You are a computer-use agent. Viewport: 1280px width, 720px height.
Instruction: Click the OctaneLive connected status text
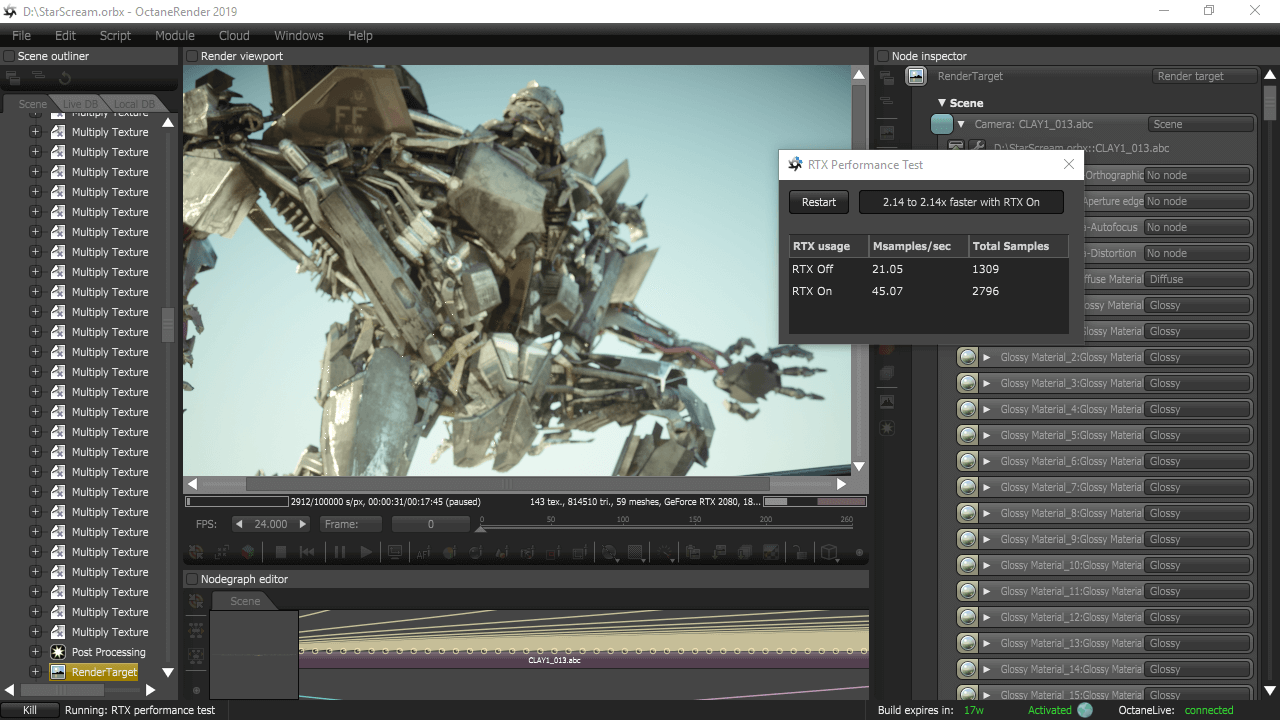(x=1209, y=710)
